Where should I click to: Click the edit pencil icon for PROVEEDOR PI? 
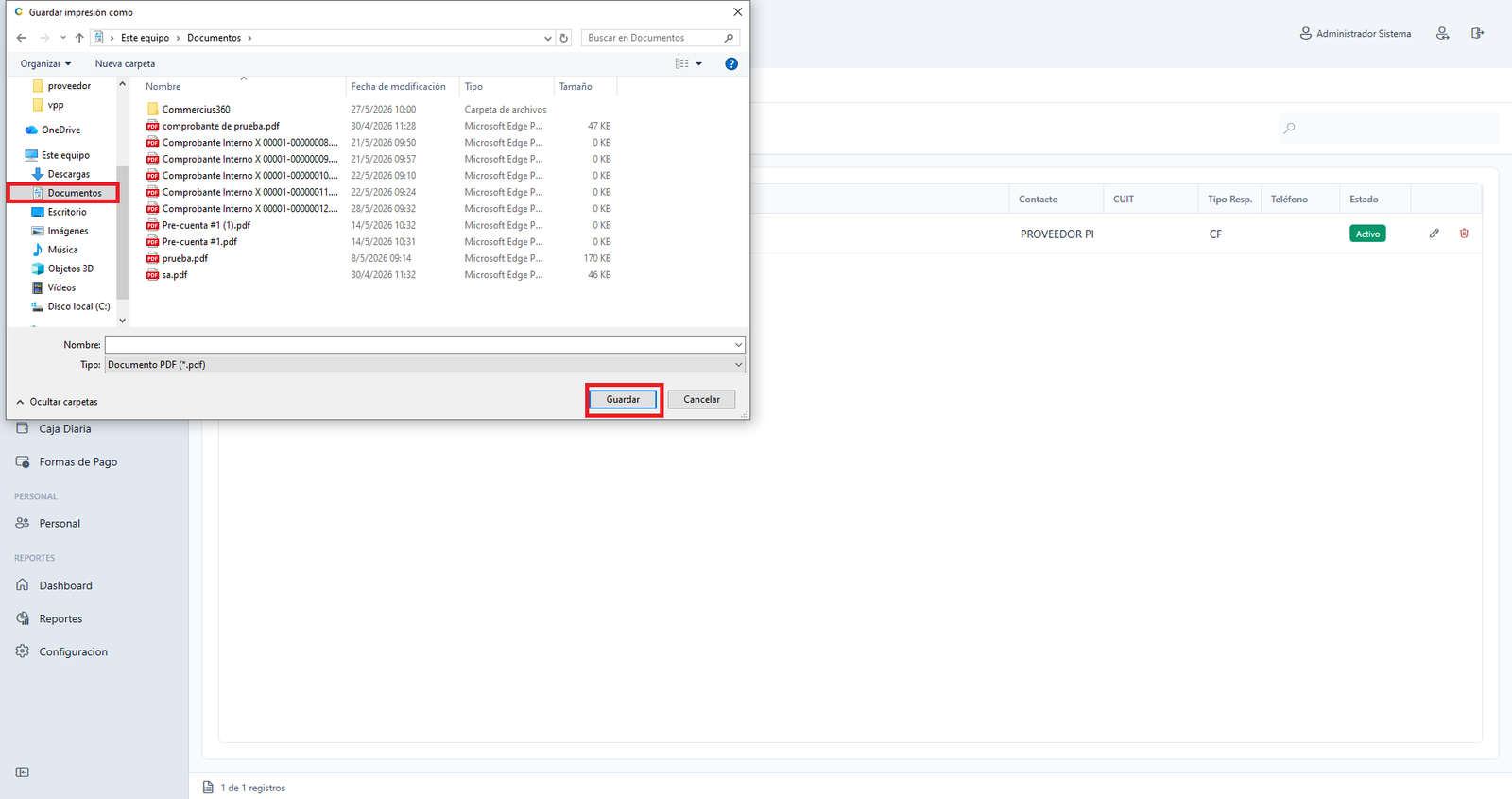point(1434,234)
